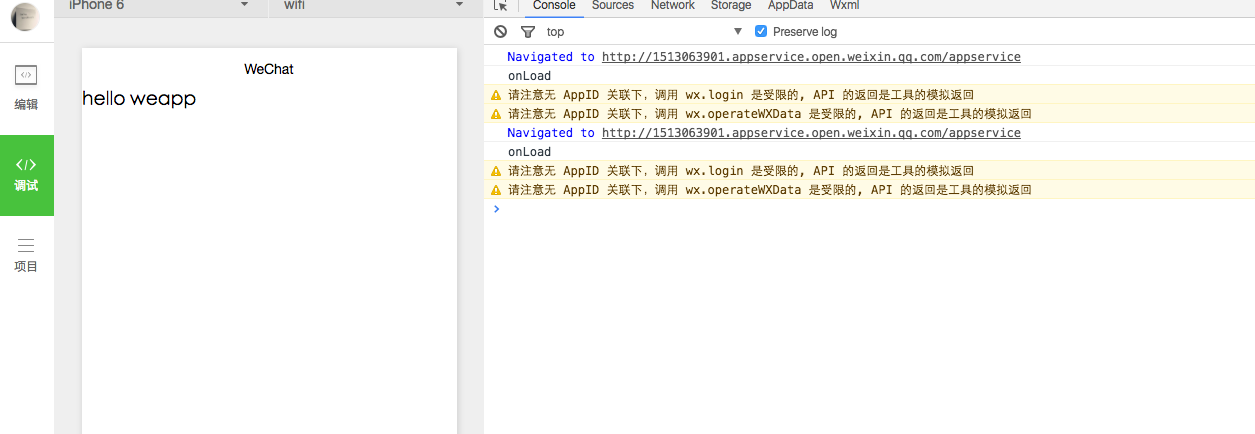Go to the AppData tab
This screenshot has width=1255, height=434.
pyautogui.click(x=790, y=5)
